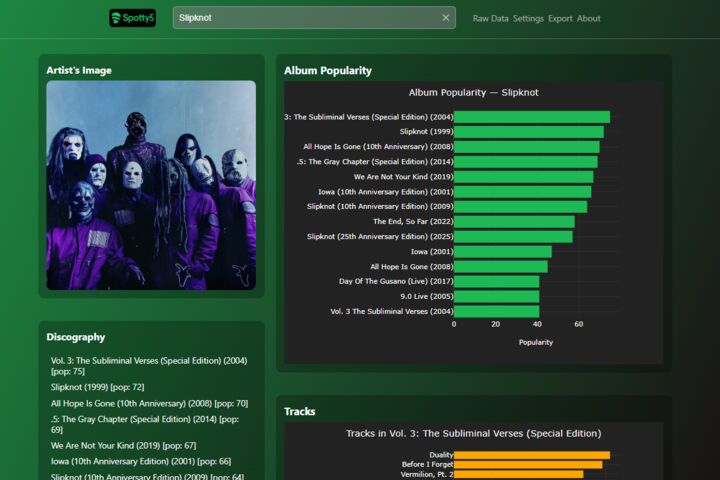Click the Slipknot 10th Anniversary Edition (2009) bar

pos(520,207)
